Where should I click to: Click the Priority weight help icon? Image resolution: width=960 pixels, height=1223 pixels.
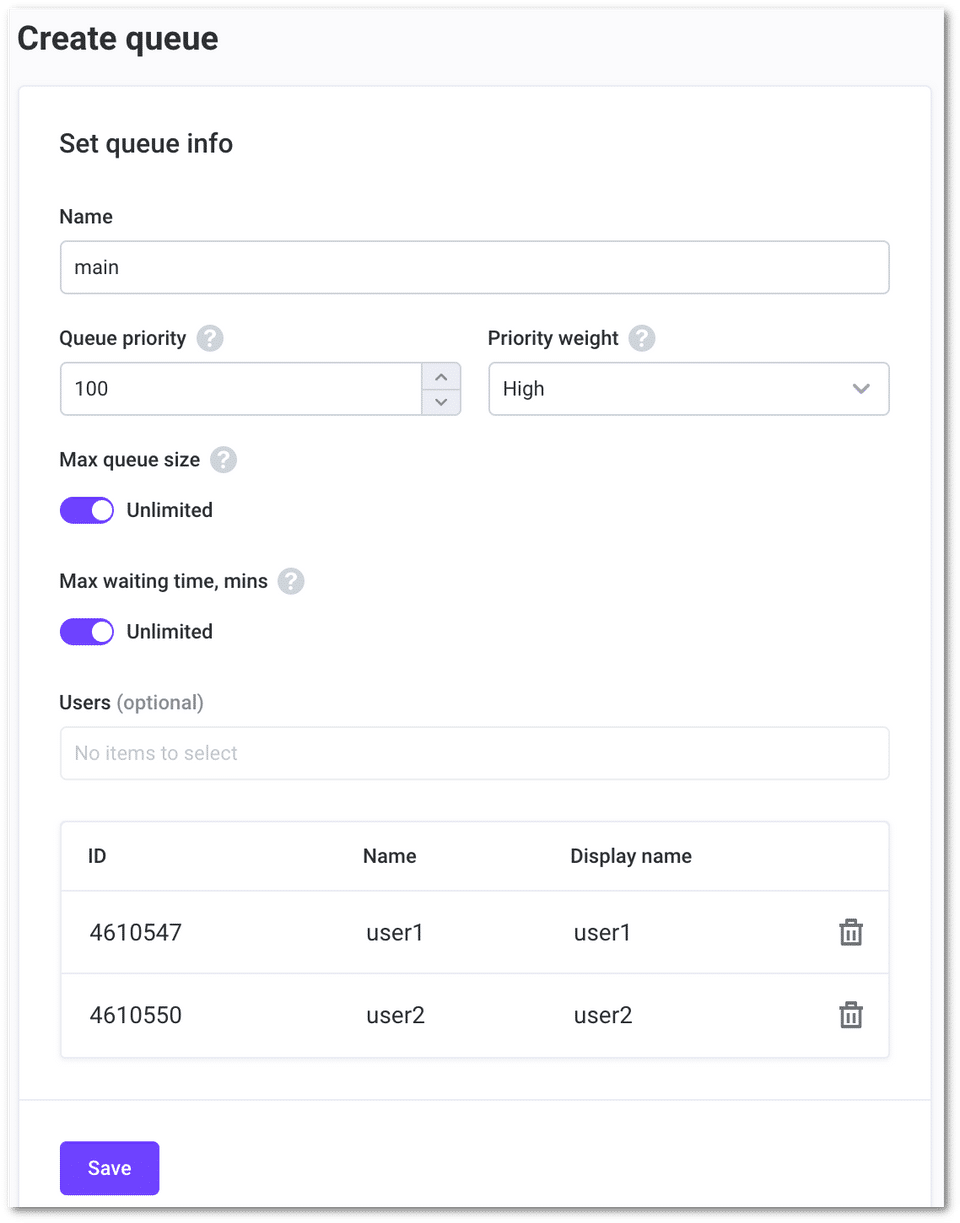click(x=642, y=339)
